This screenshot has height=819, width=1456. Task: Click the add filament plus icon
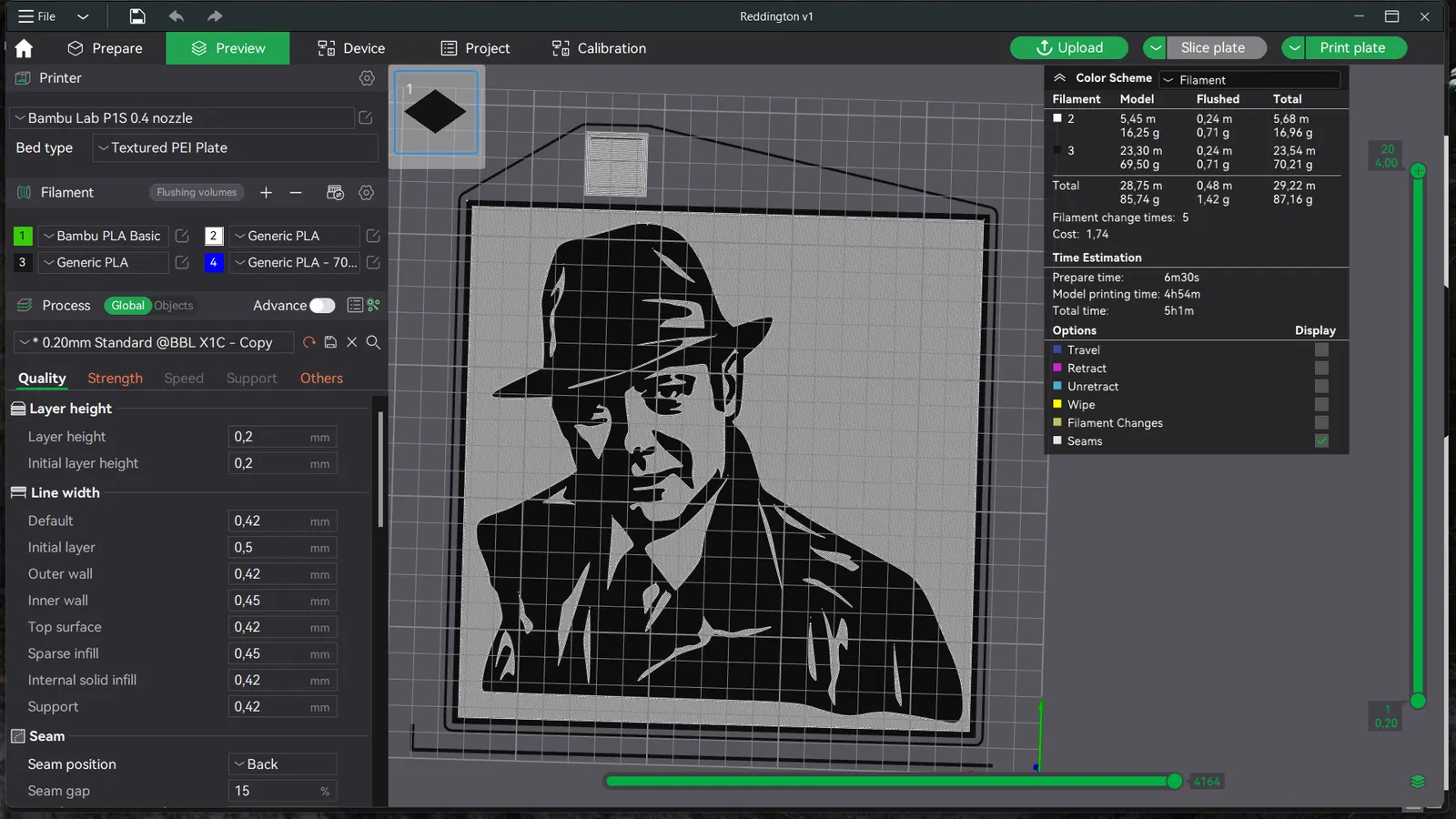point(266,192)
